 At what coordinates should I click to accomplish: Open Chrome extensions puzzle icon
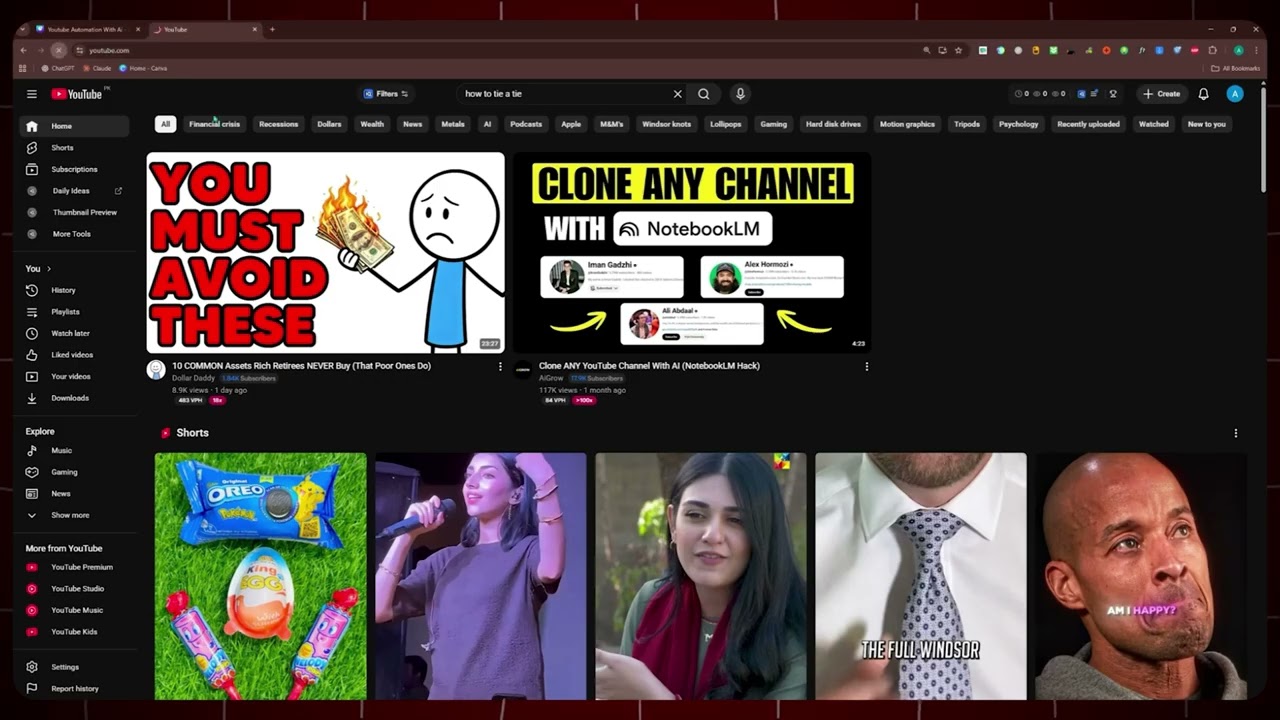tap(1212, 50)
